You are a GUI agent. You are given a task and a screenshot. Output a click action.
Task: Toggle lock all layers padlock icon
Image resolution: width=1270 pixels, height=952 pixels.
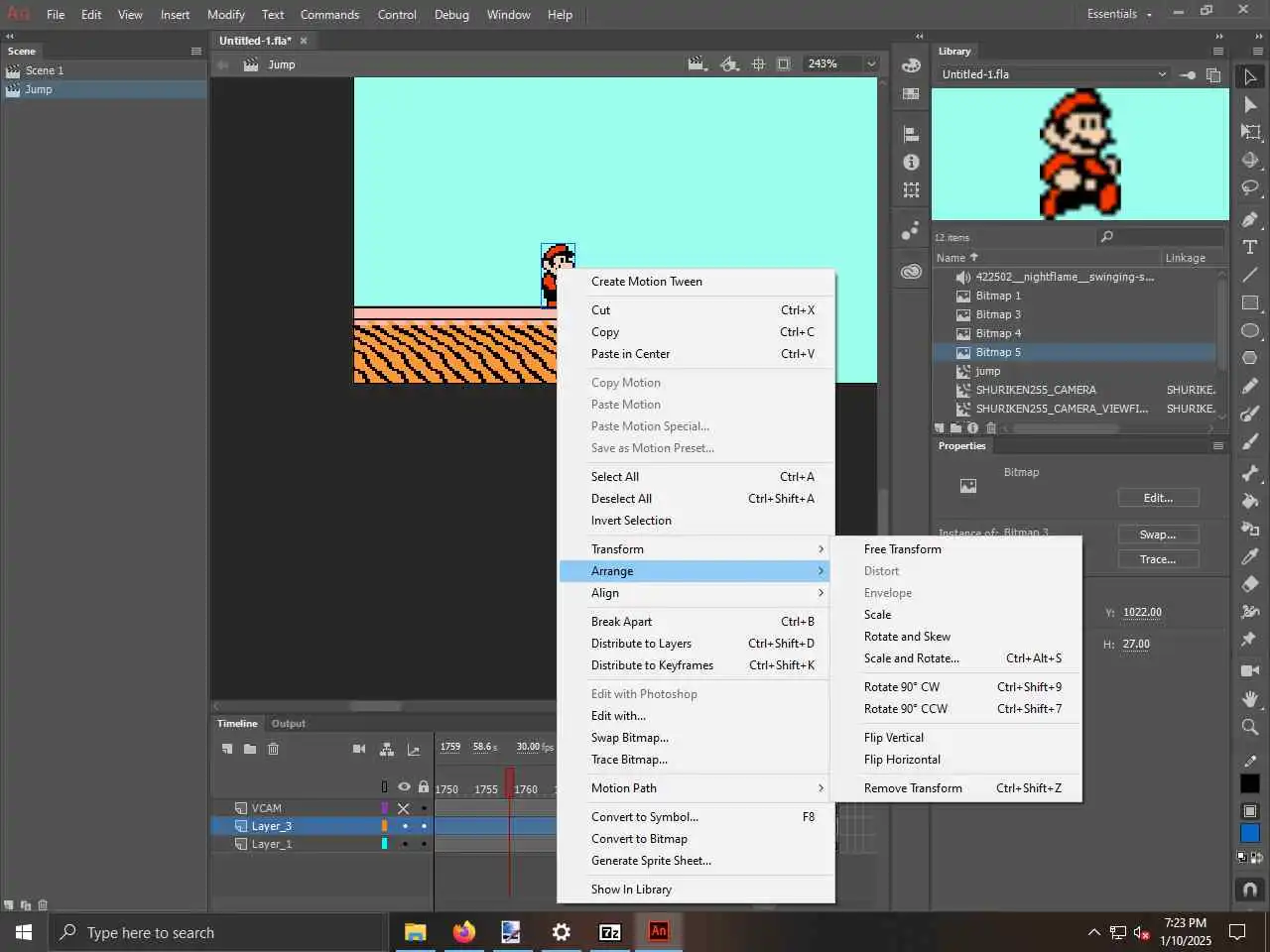click(x=424, y=786)
